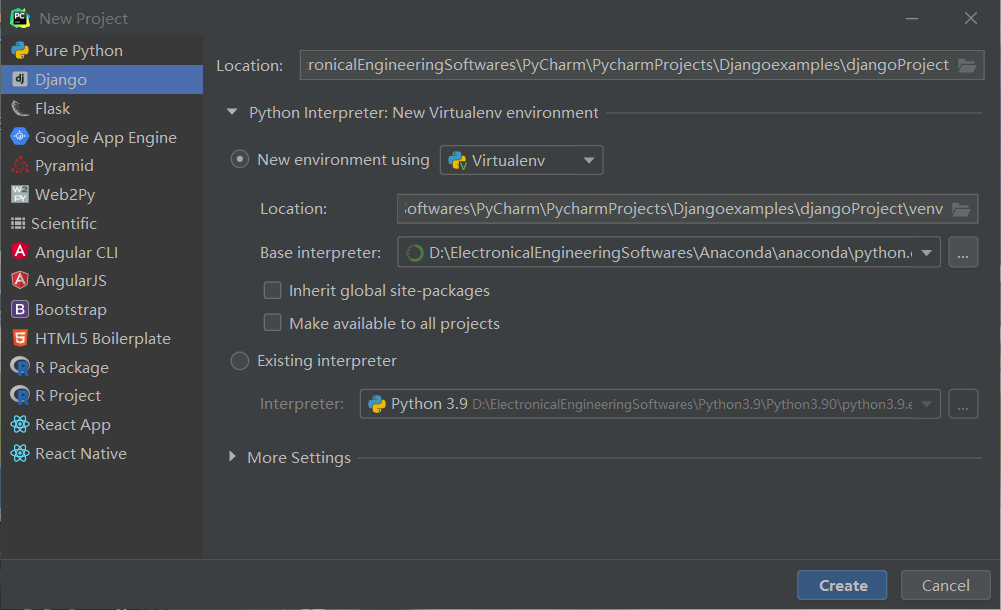Pick Pyramid project type
Image resolution: width=1001 pixels, height=610 pixels.
[102, 166]
